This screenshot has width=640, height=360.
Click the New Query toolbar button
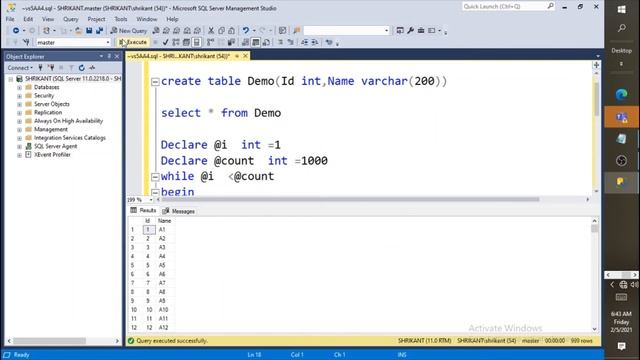point(129,31)
